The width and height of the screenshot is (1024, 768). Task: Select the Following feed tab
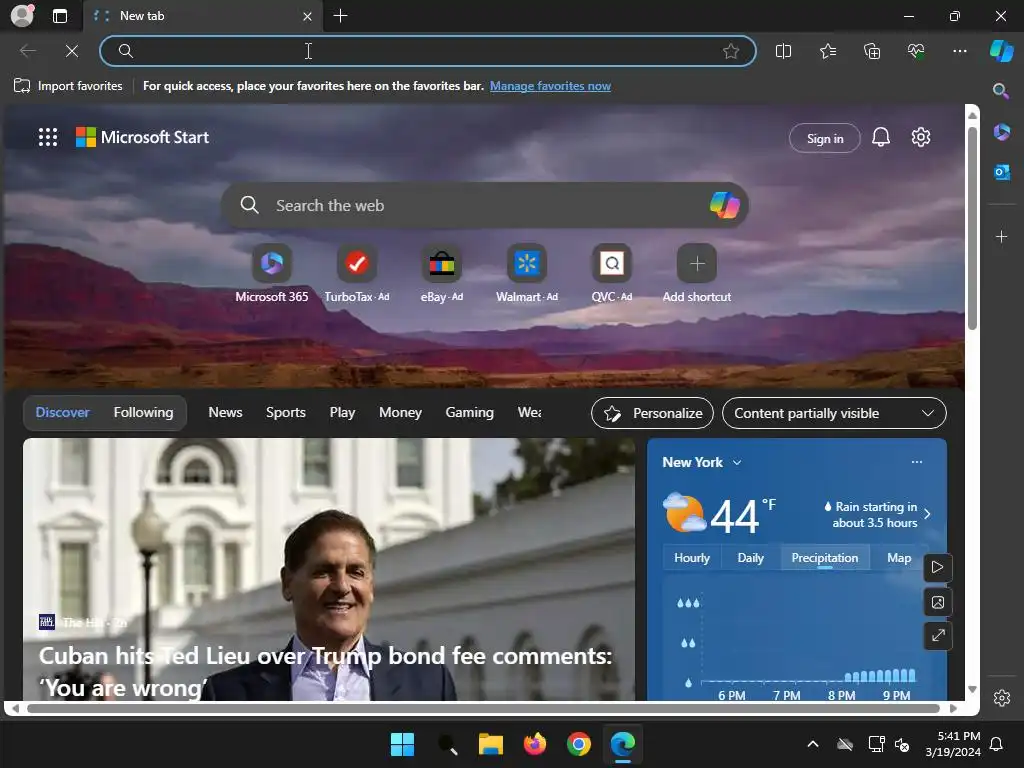click(x=144, y=413)
